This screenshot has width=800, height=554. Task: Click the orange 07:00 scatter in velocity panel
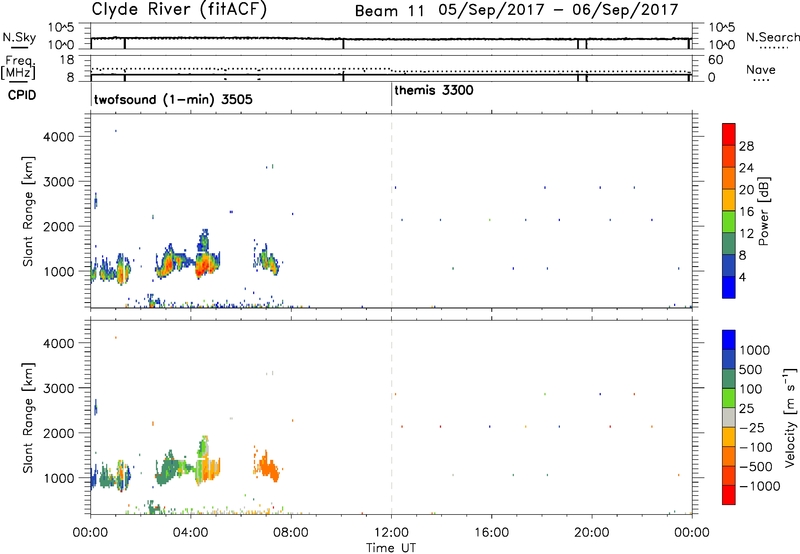click(266, 465)
